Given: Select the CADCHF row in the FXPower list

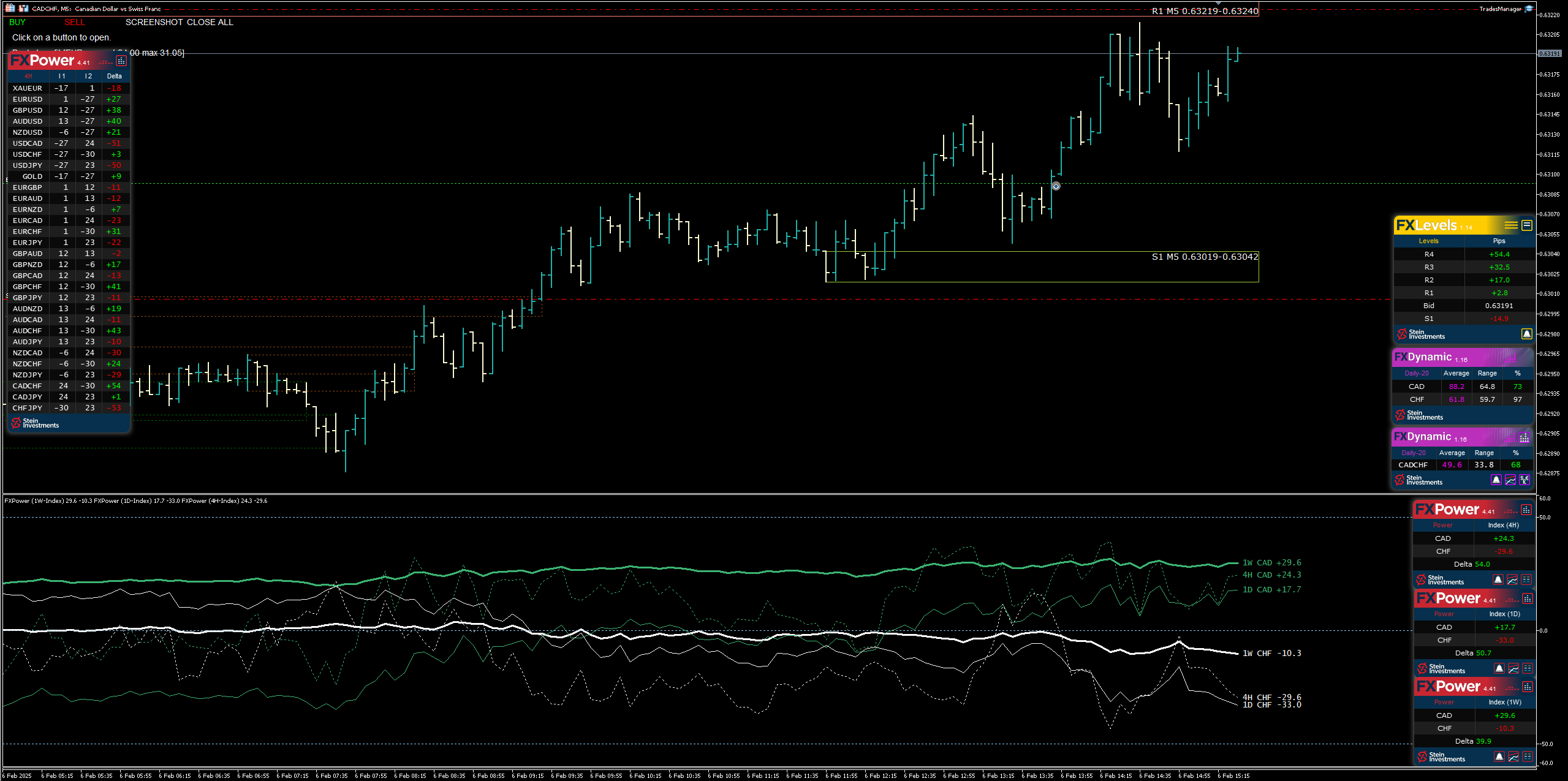Looking at the screenshot, I should pos(28,386).
